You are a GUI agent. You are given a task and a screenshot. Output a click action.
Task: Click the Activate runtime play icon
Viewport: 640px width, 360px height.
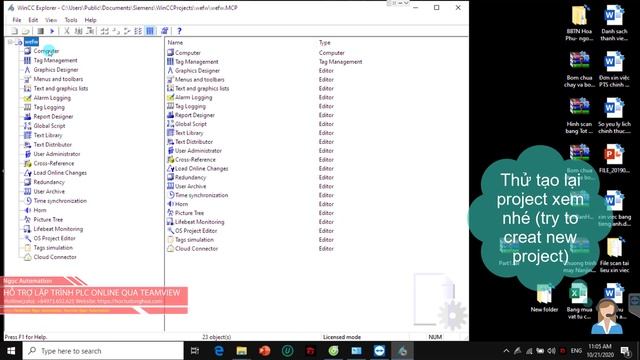coord(52,31)
